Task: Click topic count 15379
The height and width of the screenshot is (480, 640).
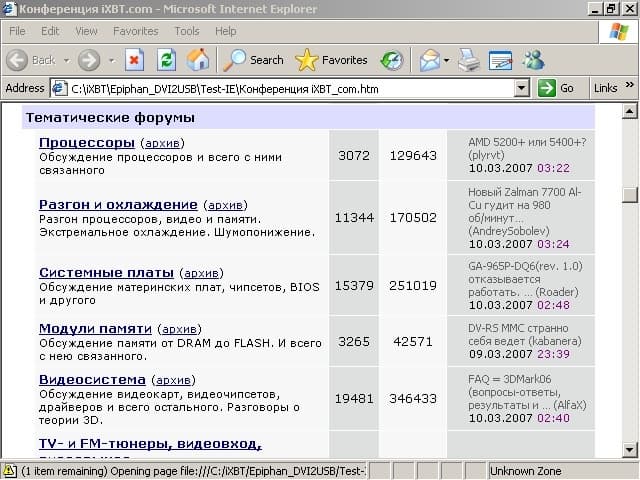Action: 354,285
